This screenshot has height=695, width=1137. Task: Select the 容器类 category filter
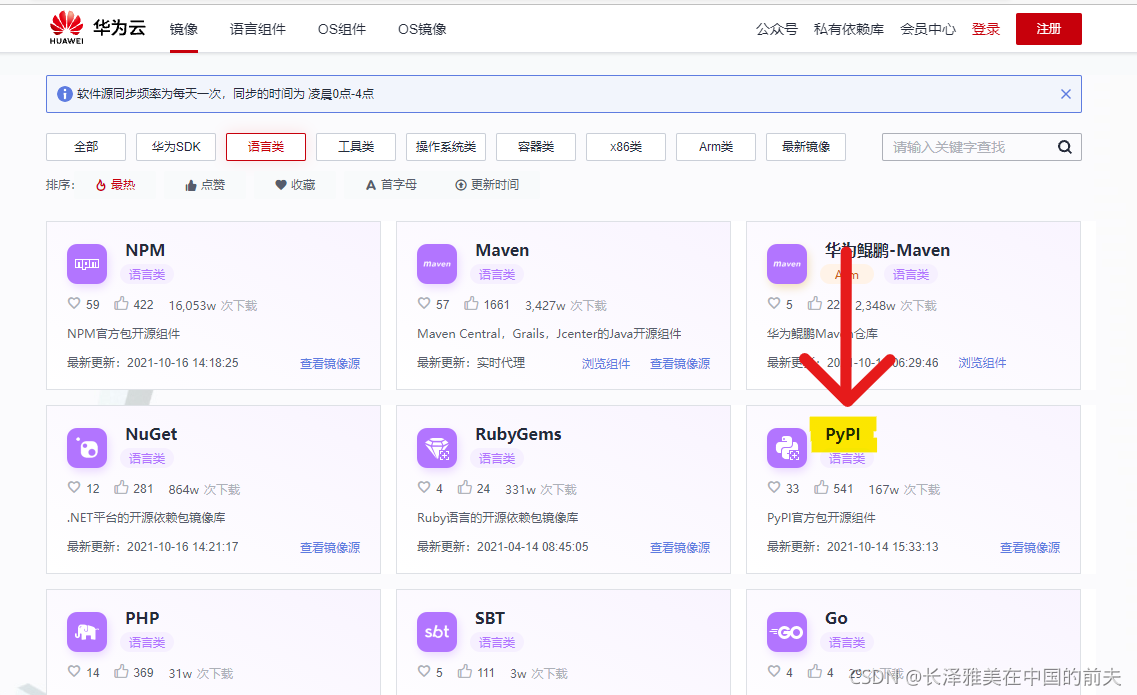click(x=536, y=147)
